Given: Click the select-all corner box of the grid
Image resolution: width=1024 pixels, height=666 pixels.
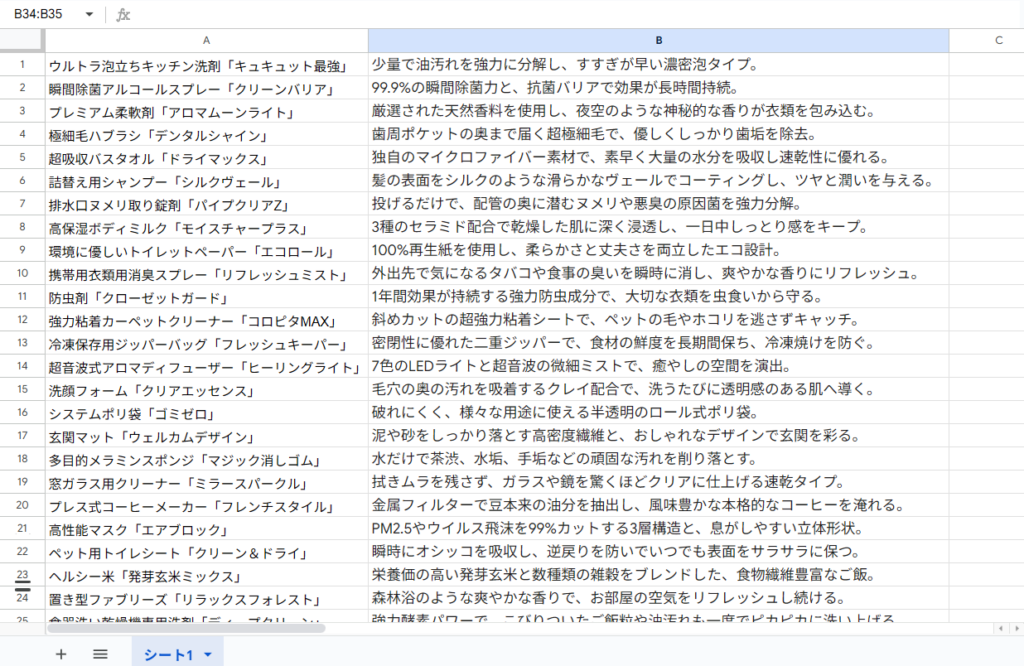Looking at the screenshot, I should pyautogui.click(x=21, y=40).
